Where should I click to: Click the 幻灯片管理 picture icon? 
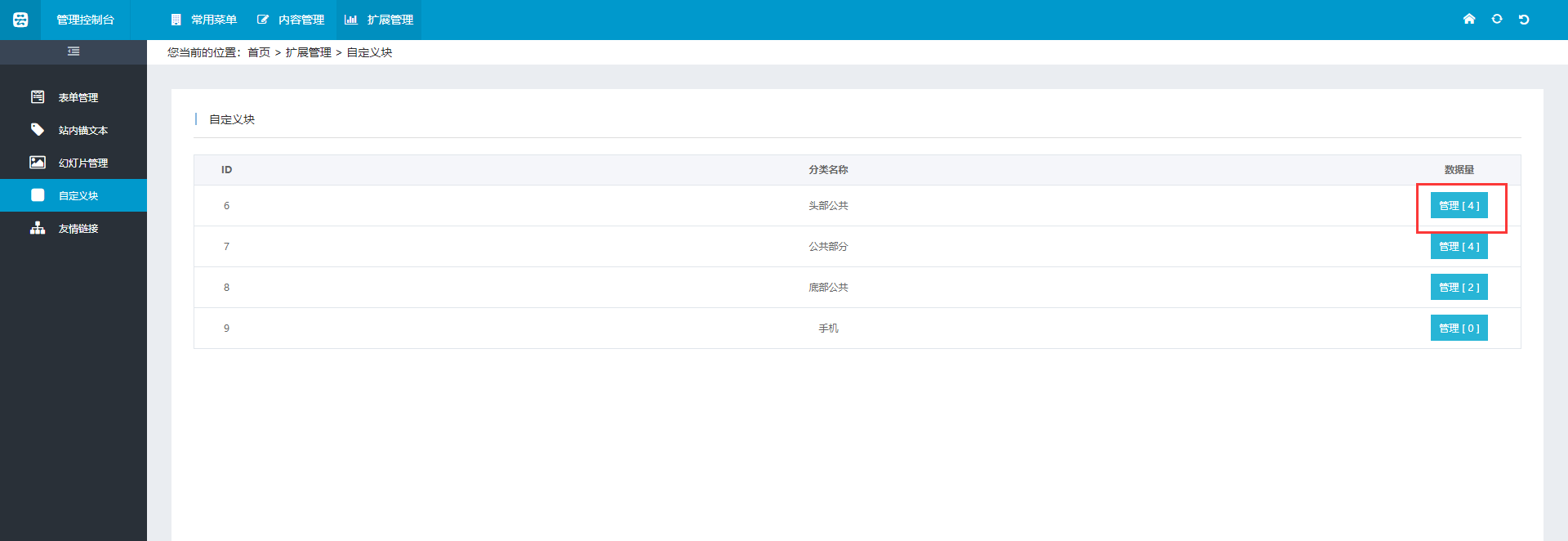38,162
